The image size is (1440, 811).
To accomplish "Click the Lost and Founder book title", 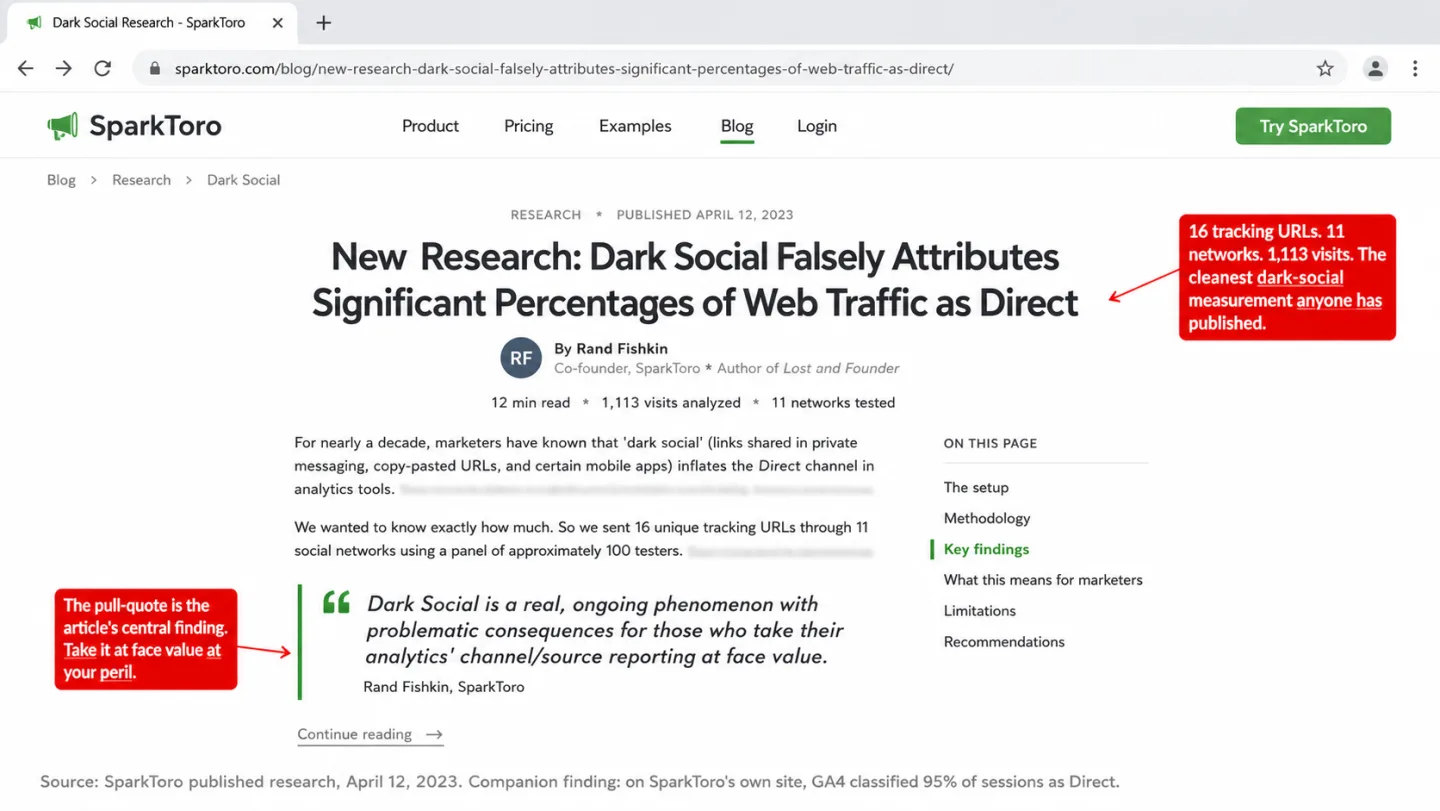I will (x=841, y=368).
